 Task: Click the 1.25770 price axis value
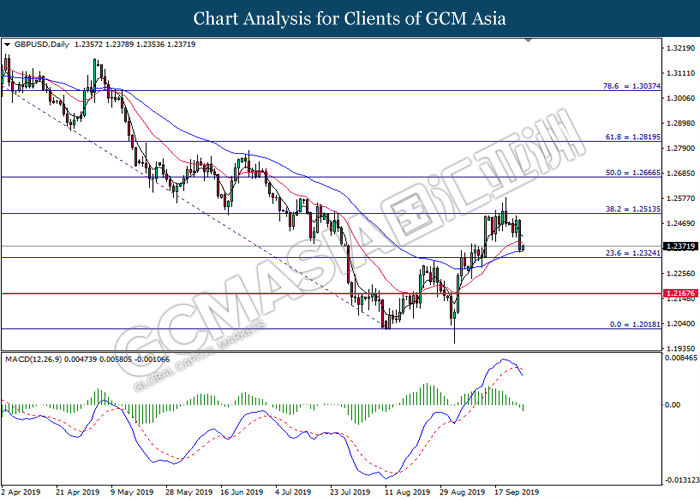click(x=680, y=198)
